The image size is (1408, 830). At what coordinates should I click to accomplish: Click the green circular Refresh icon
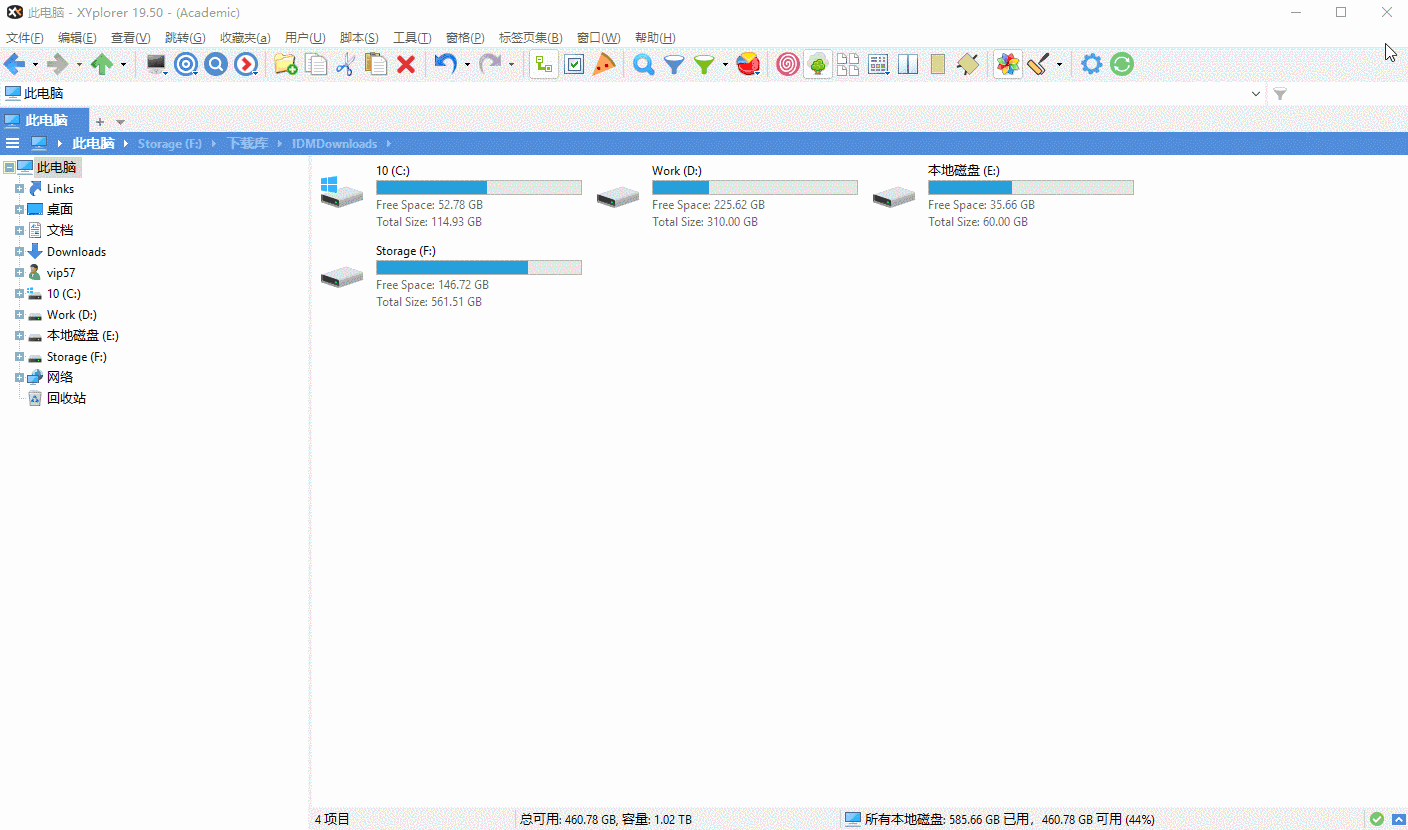1122,65
